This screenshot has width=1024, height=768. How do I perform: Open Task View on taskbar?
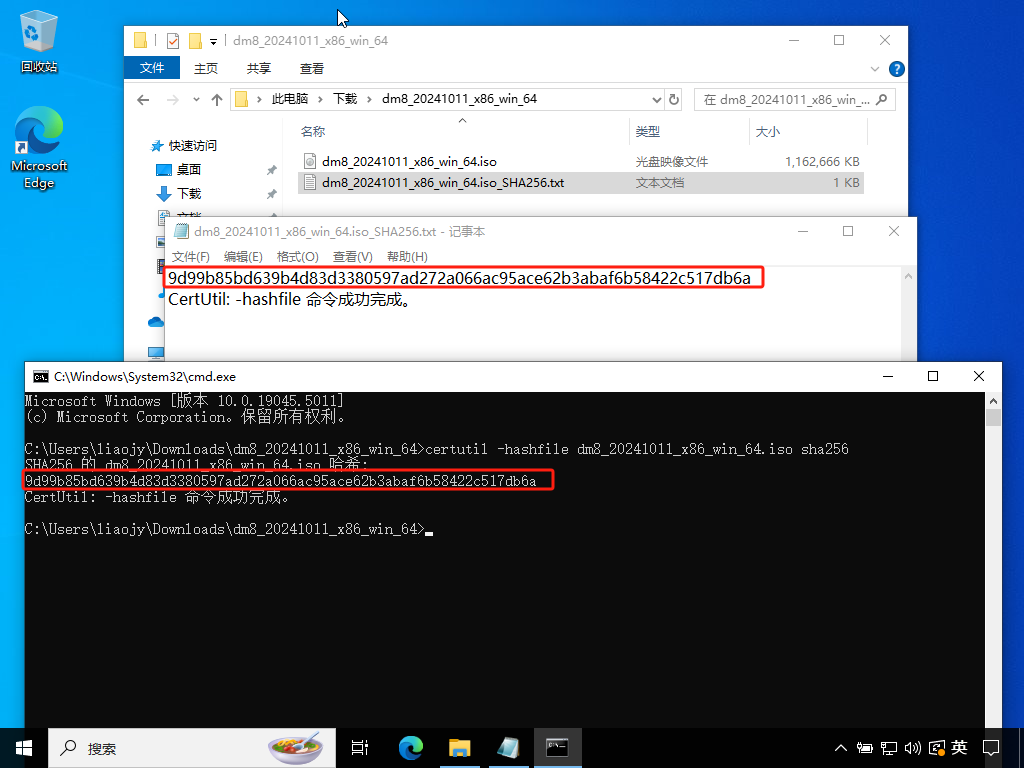(360, 748)
